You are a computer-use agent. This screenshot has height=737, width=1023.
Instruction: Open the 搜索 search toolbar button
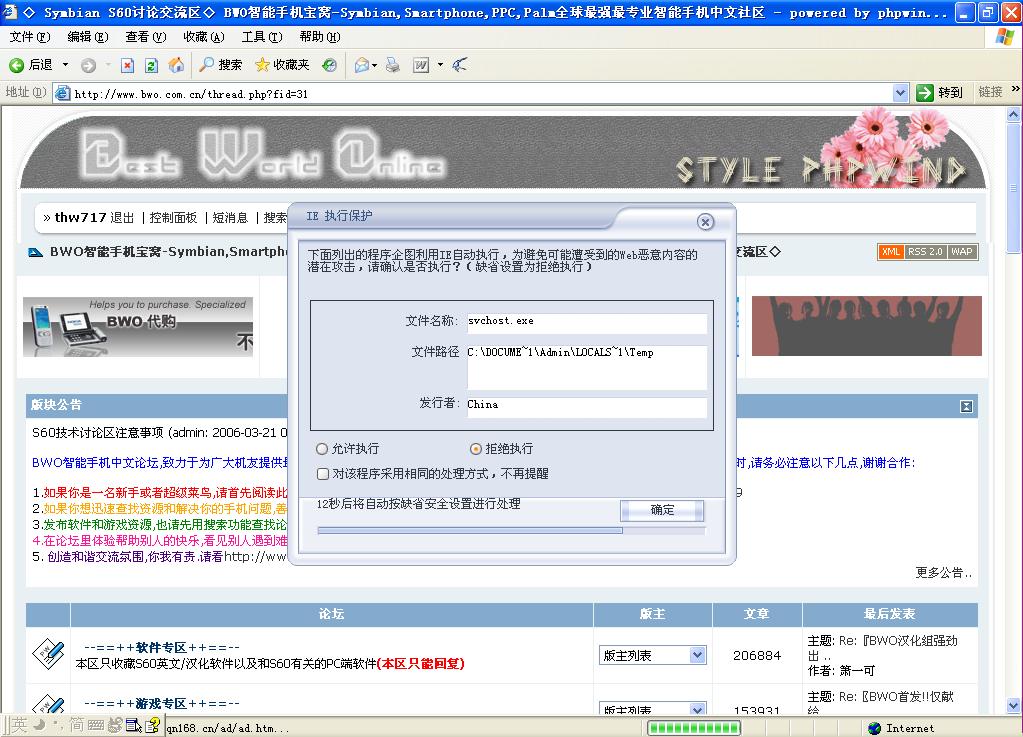pyautogui.click(x=221, y=65)
